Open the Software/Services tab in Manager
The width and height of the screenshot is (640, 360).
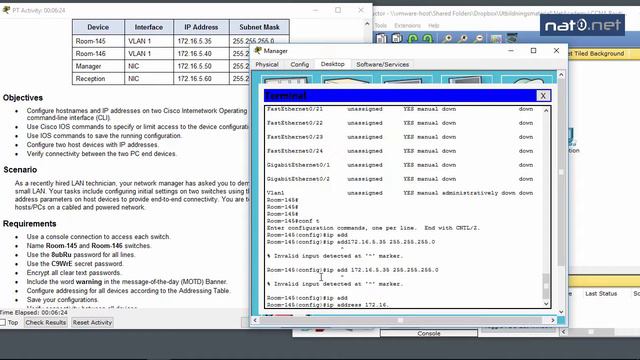pos(382,64)
